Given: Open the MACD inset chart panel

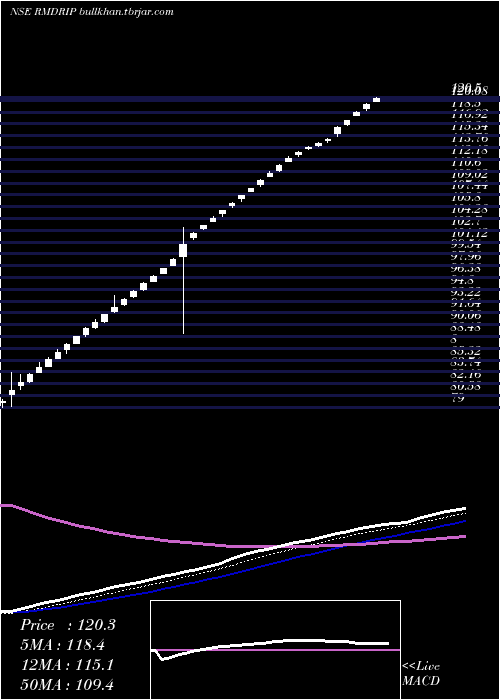Looking at the screenshot, I should pos(275,650).
